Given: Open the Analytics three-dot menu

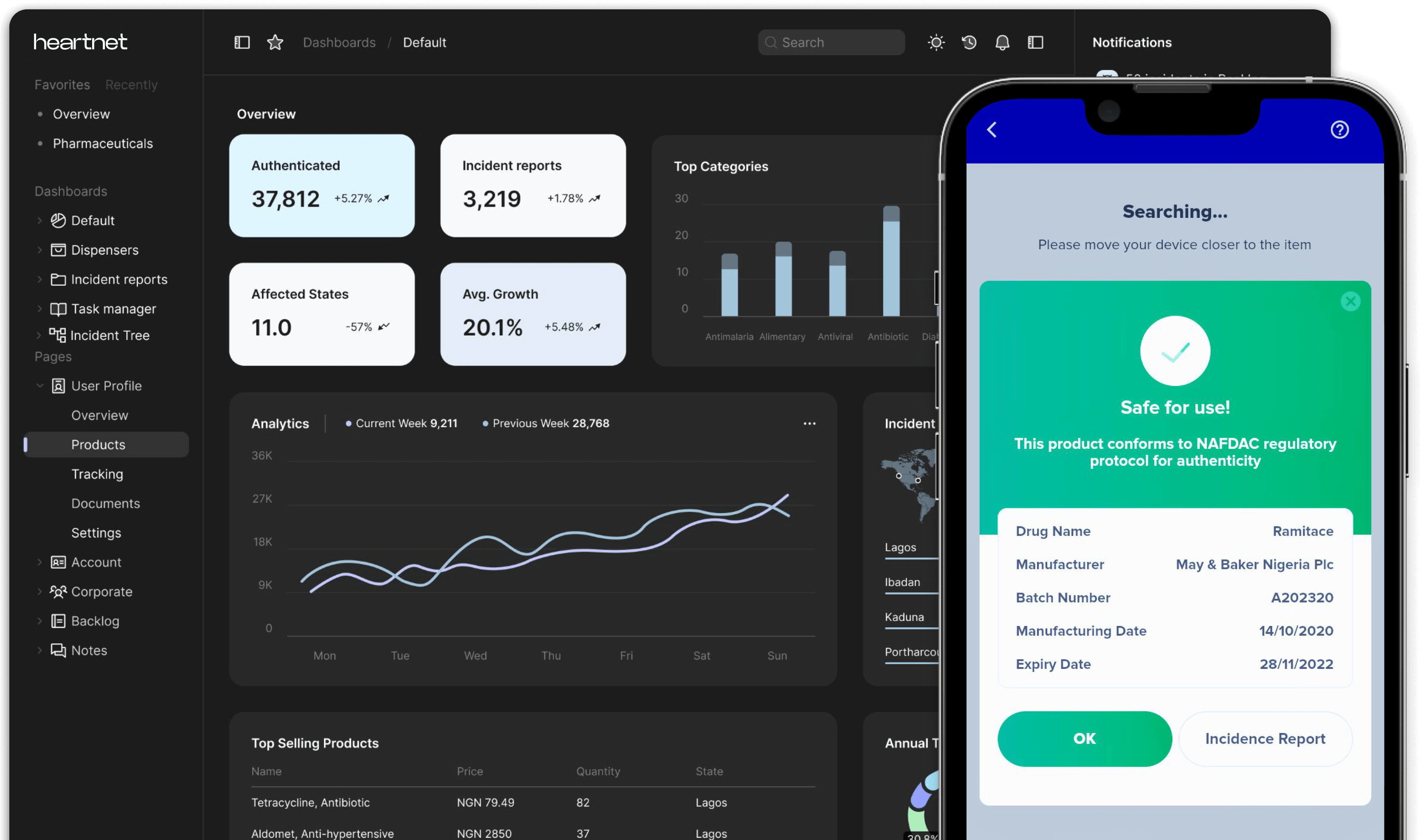Looking at the screenshot, I should 809,423.
